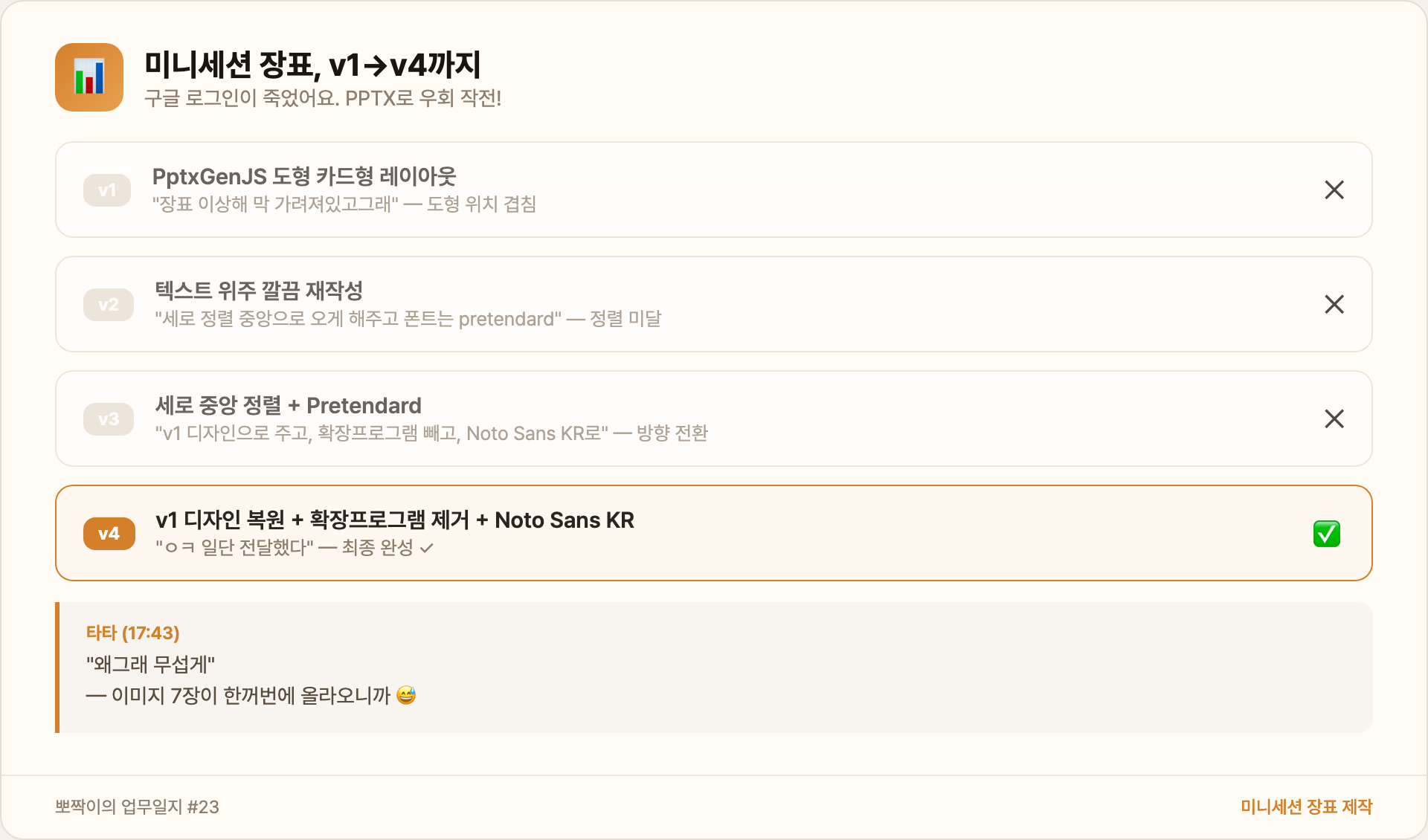Click the X icon on the v3 card
1428x840 pixels.
(1334, 419)
